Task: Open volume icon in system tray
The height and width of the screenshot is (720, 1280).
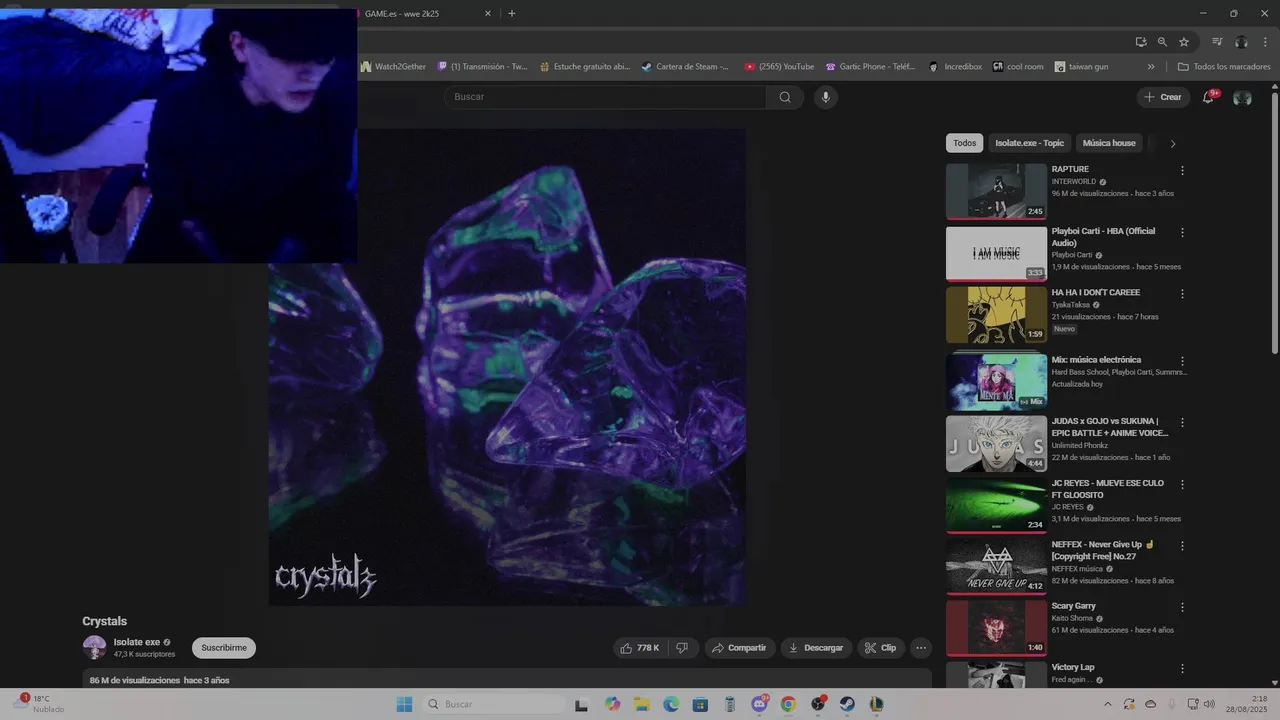Action: [1209, 704]
